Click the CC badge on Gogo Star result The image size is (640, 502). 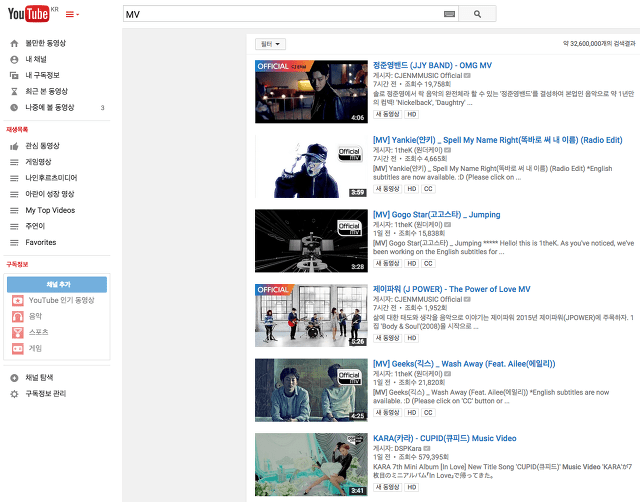point(428,264)
